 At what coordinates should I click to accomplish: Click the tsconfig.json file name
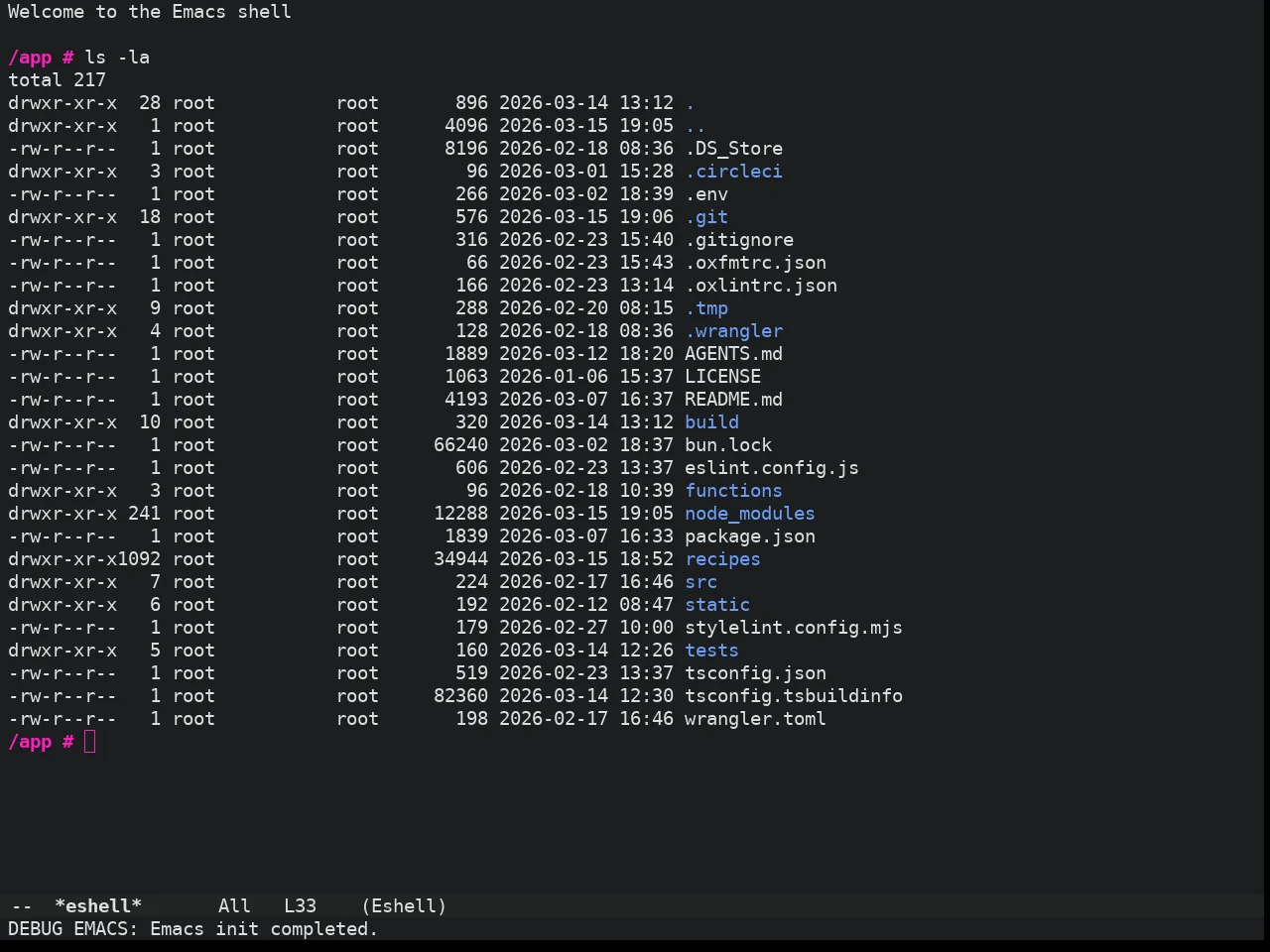(755, 673)
